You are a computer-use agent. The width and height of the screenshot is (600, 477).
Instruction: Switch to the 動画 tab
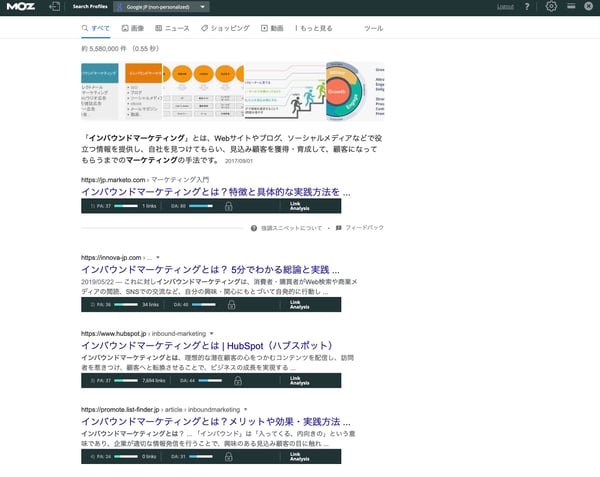click(x=272, y=28)
